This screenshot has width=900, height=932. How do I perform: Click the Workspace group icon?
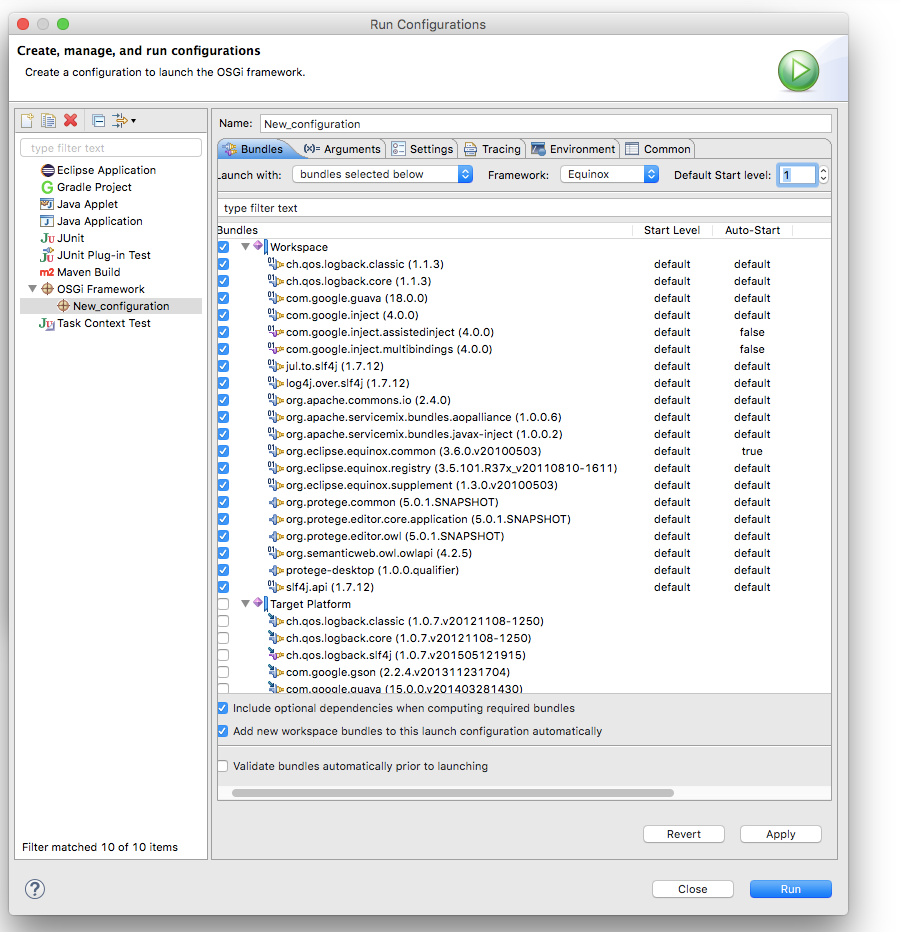(x=260, y=247)
